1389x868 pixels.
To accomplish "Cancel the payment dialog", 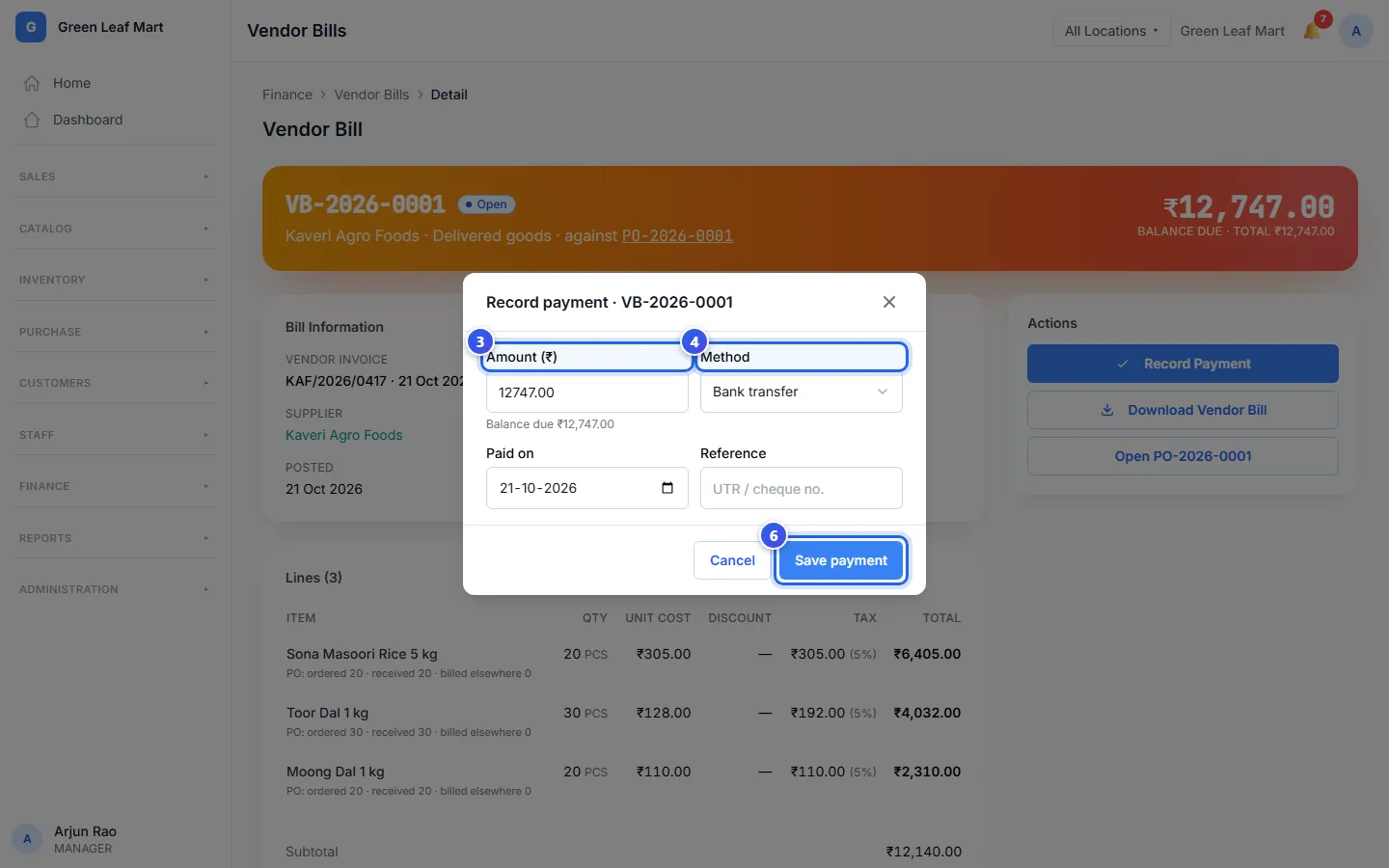I will coord(732,560).
